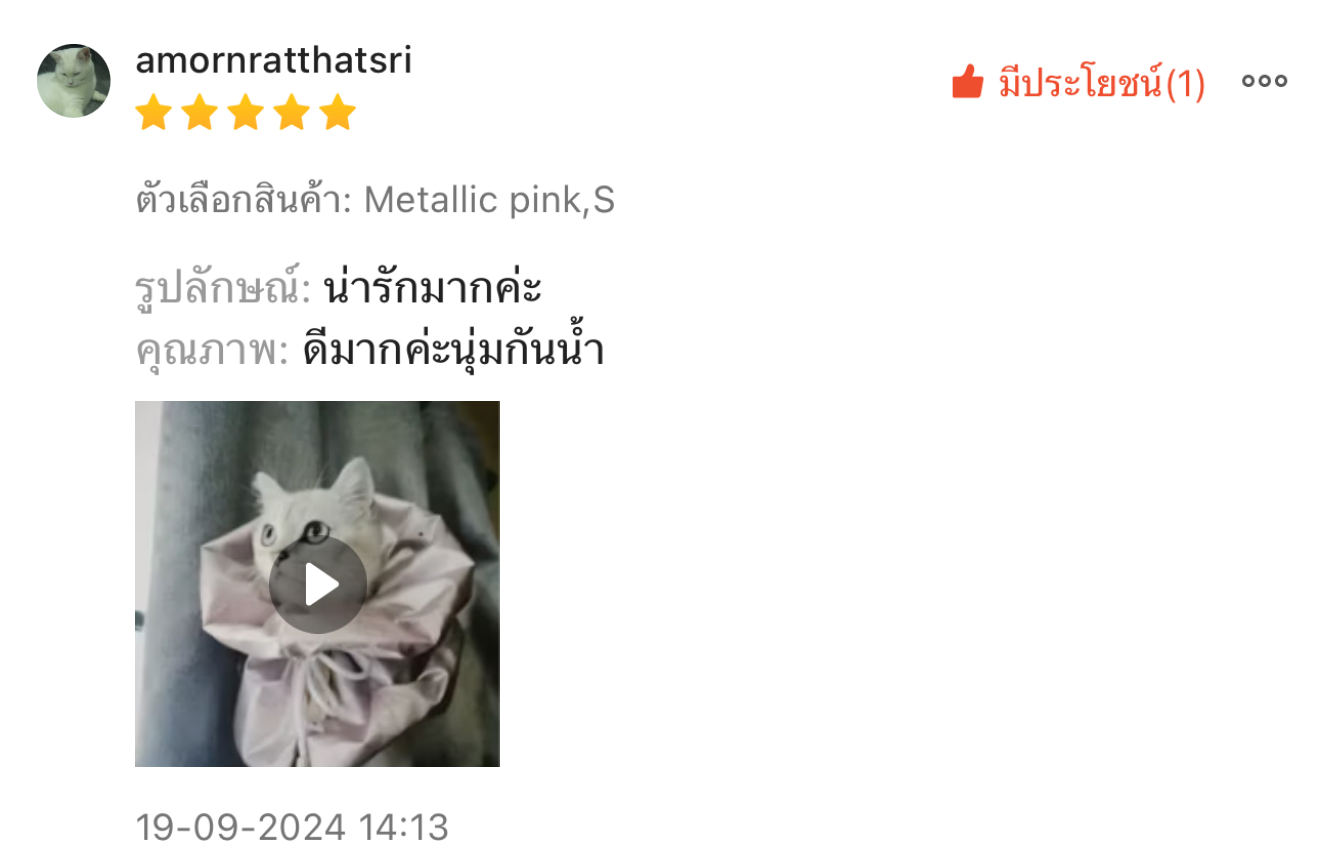Click the third rating star
The image size is (1320, 860).
[246, 112]
